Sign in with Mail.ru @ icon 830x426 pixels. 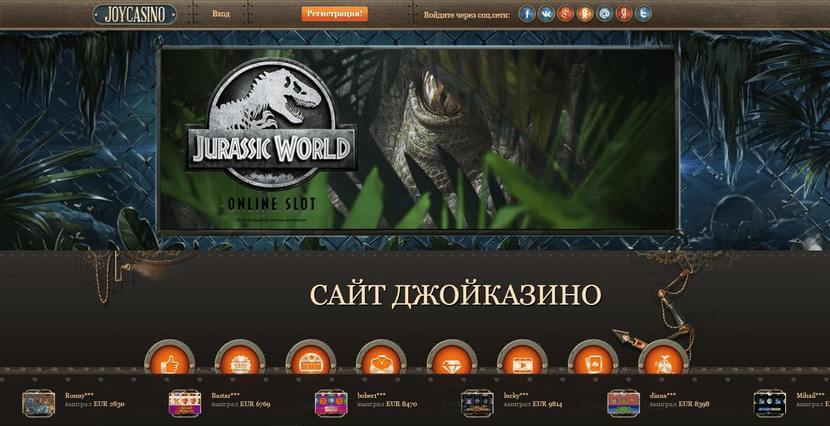pyautogui.click(x=605, y=14)
